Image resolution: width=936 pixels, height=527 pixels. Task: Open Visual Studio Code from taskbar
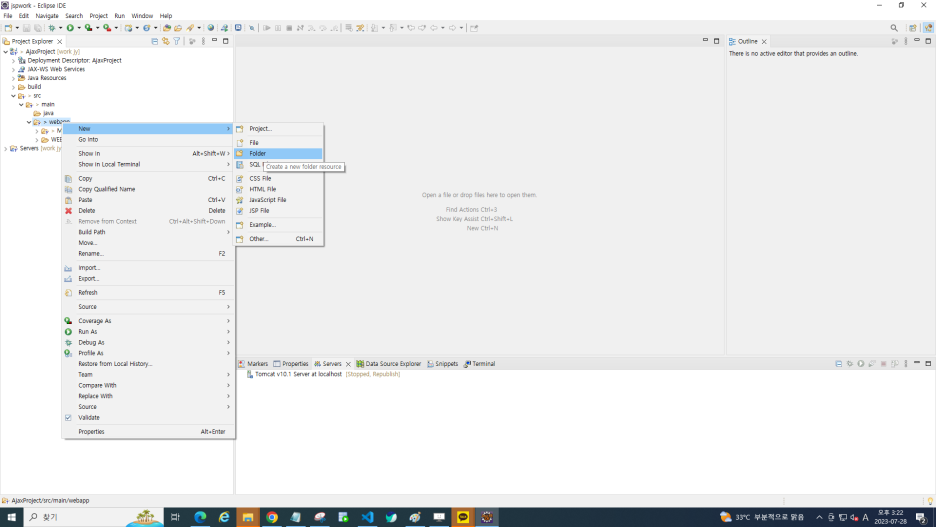367,517
